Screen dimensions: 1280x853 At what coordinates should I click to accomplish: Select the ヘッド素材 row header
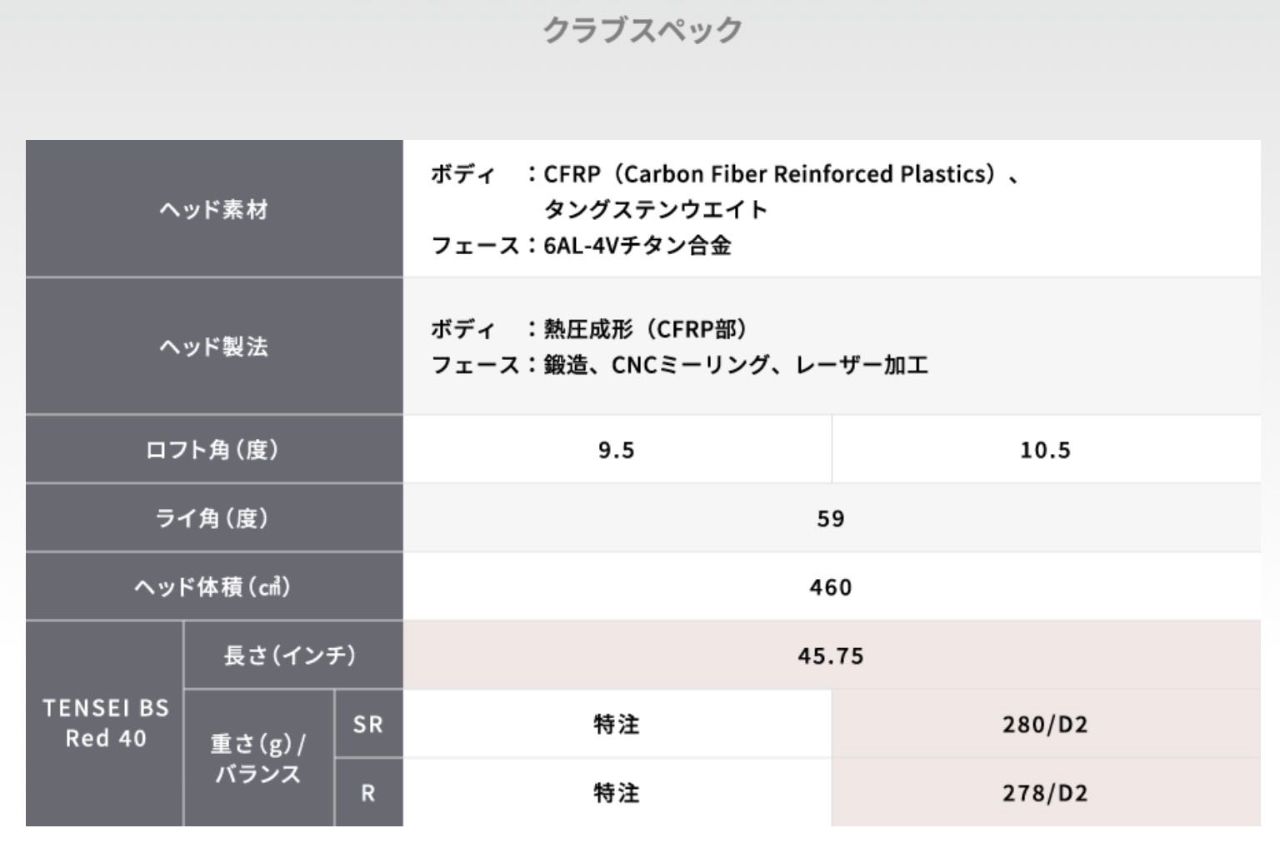click(x=214, y=210)
